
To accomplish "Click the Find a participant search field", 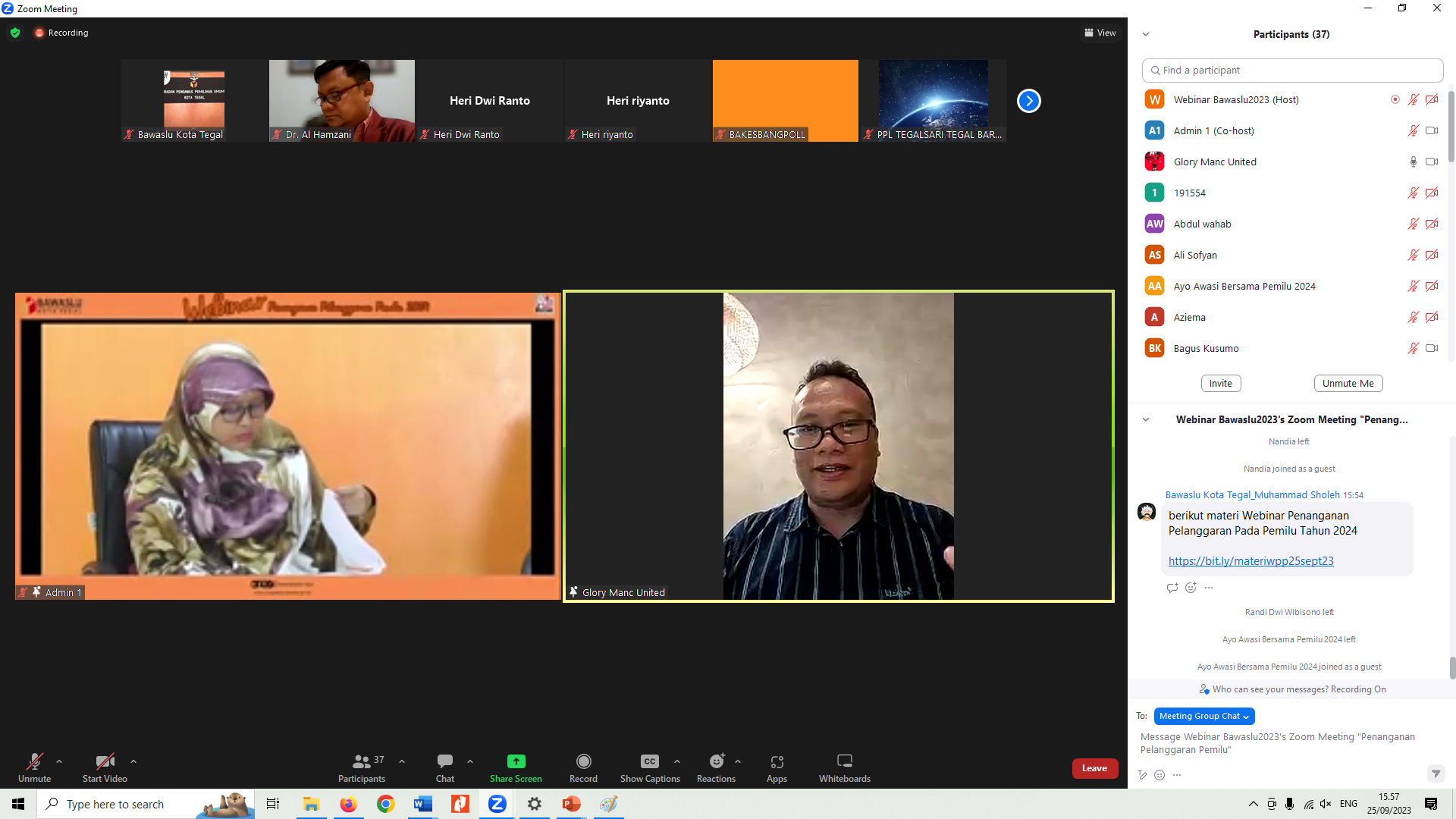I will tap(1292, 70).
